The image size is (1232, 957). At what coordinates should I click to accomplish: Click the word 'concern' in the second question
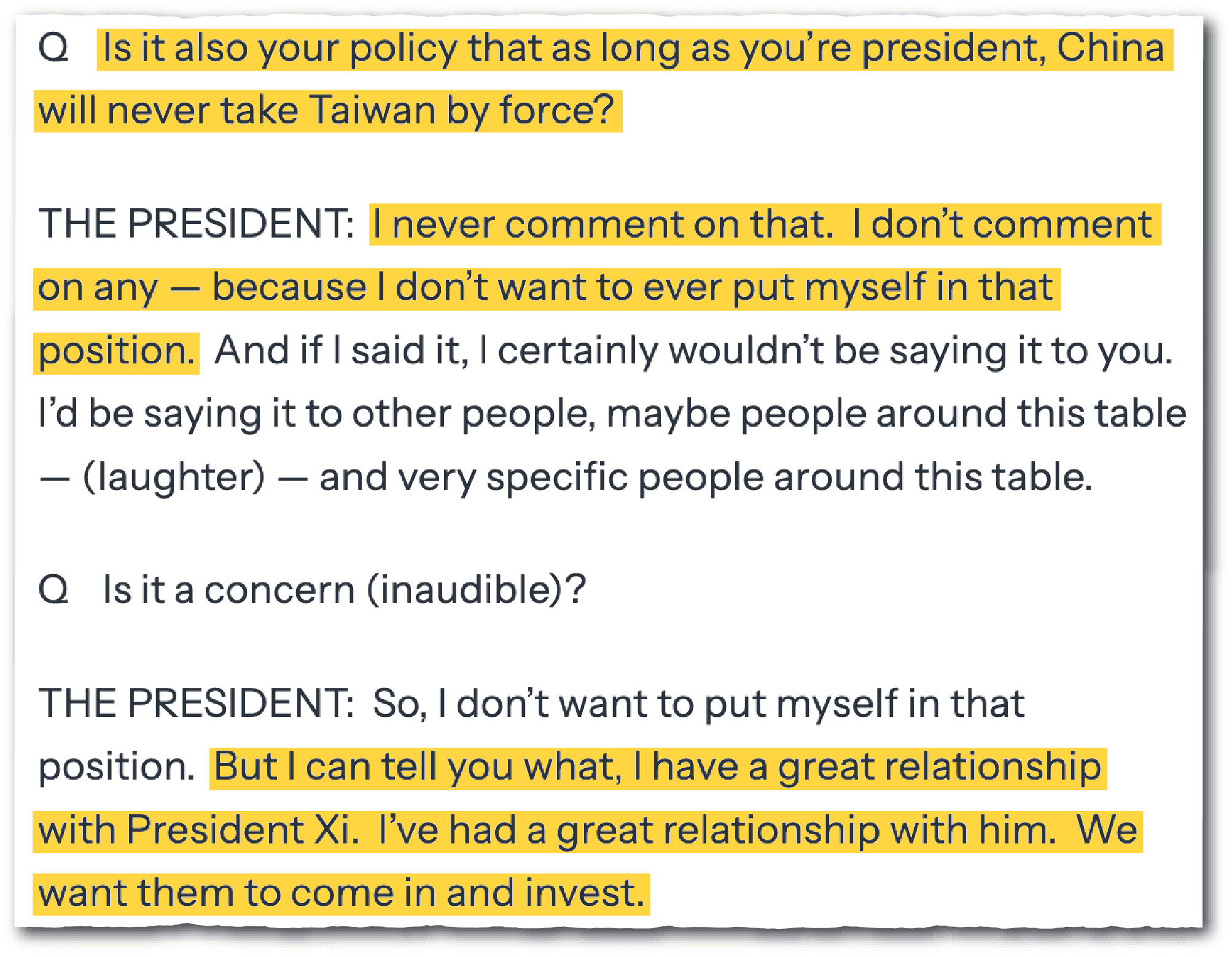click(279, 590)
